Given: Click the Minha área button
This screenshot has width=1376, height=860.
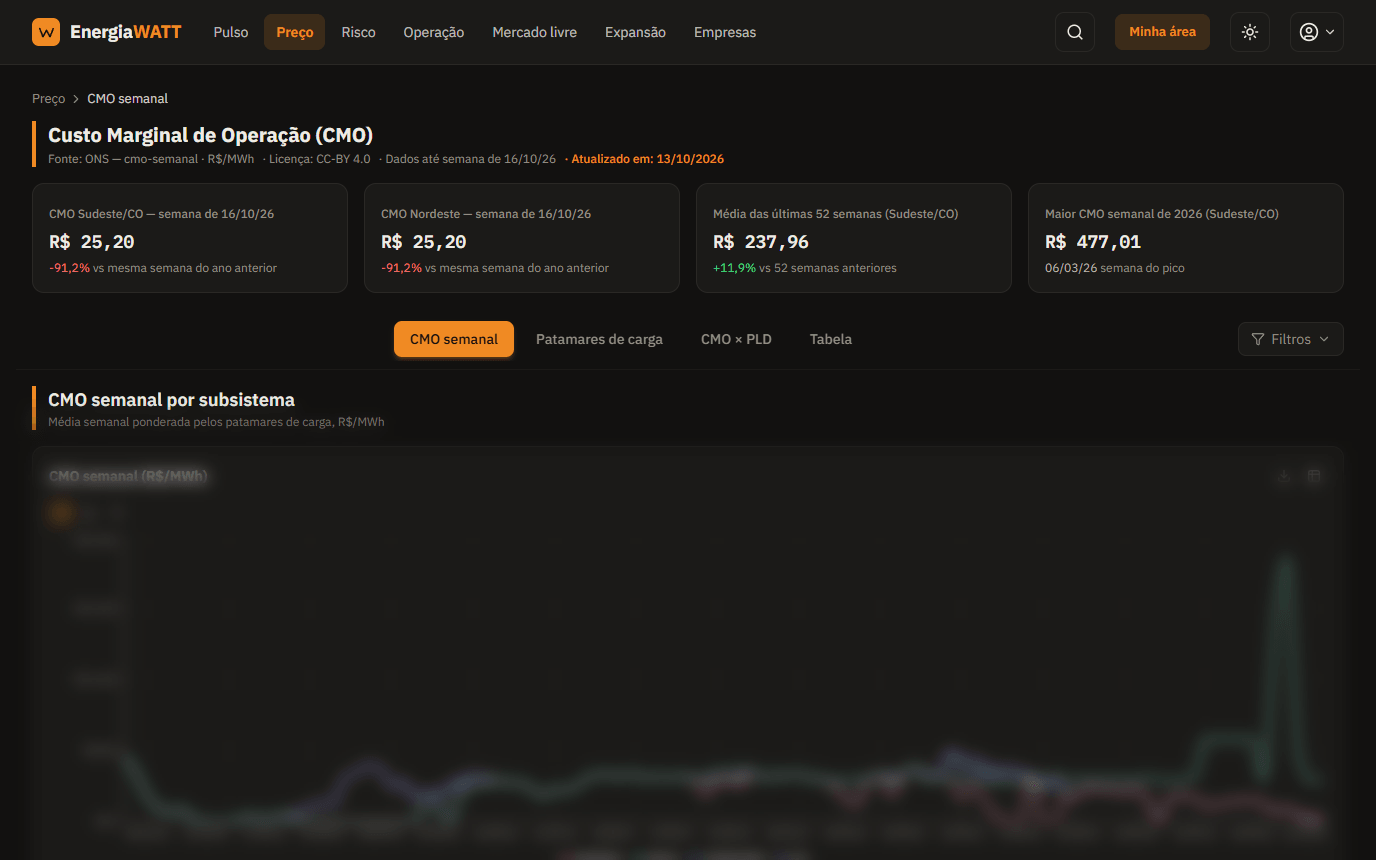Looking at the screenshot, I should pos(1162,32).
